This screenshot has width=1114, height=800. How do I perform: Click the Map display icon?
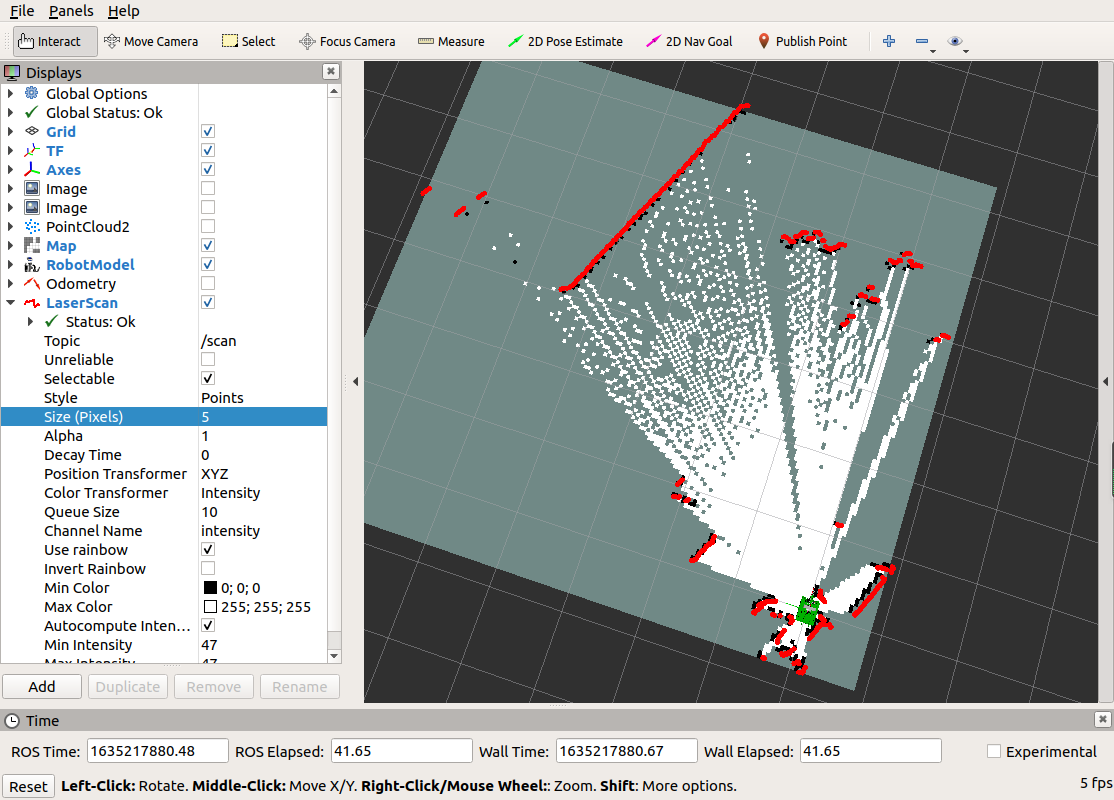[x=32, y=245]
